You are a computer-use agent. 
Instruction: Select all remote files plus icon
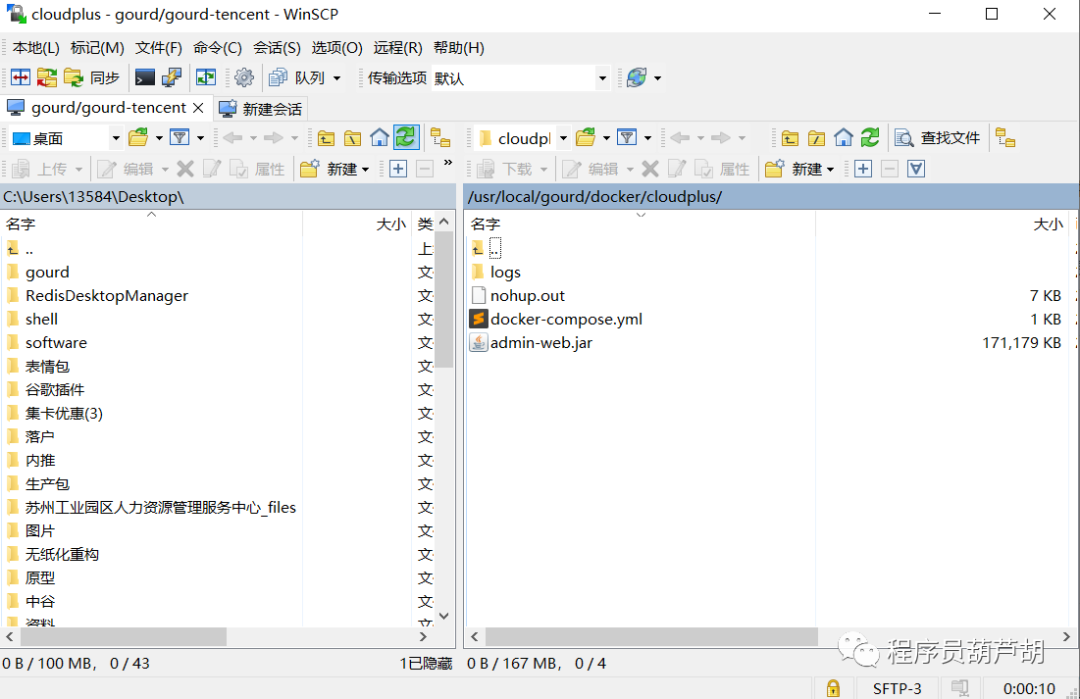click(x=863, y=169)
